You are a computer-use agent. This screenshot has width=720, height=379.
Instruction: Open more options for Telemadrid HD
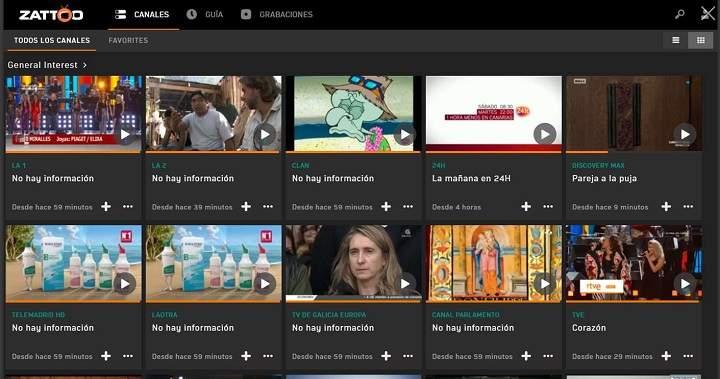pyautogui.click(x=128, y=356)
